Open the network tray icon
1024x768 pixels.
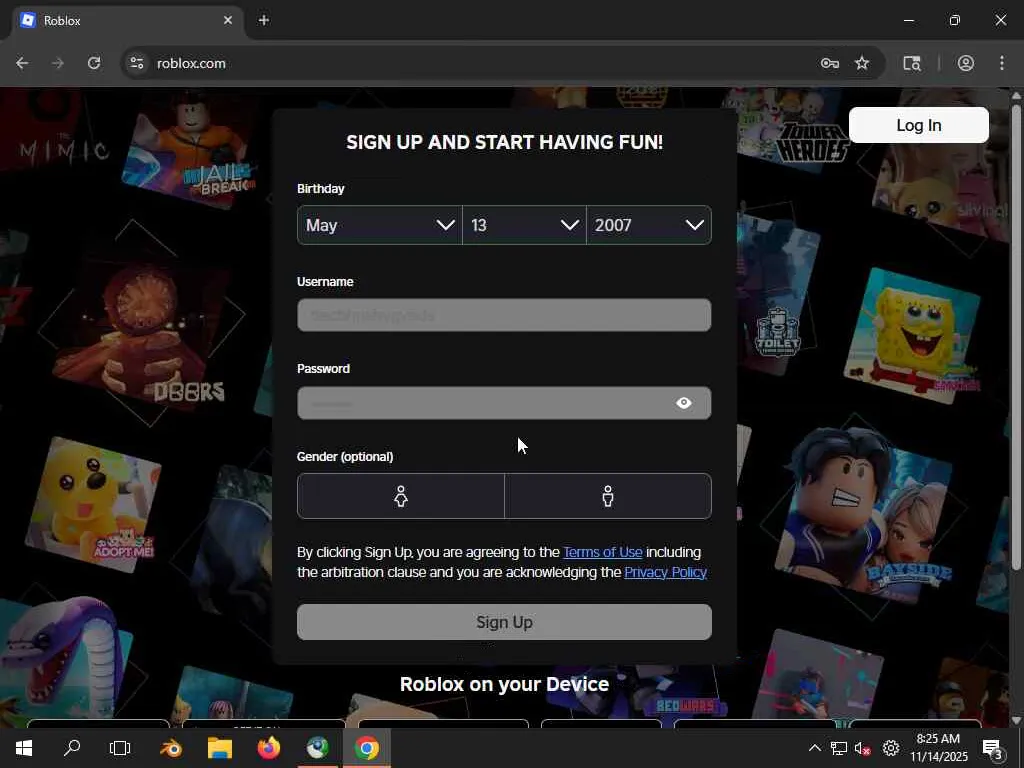(839, 748)
